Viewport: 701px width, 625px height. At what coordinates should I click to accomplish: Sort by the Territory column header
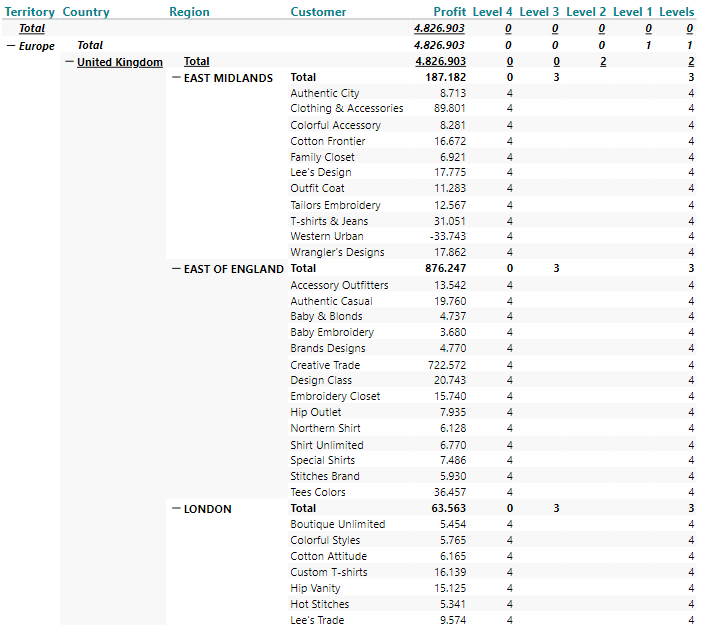pos(30,12)
